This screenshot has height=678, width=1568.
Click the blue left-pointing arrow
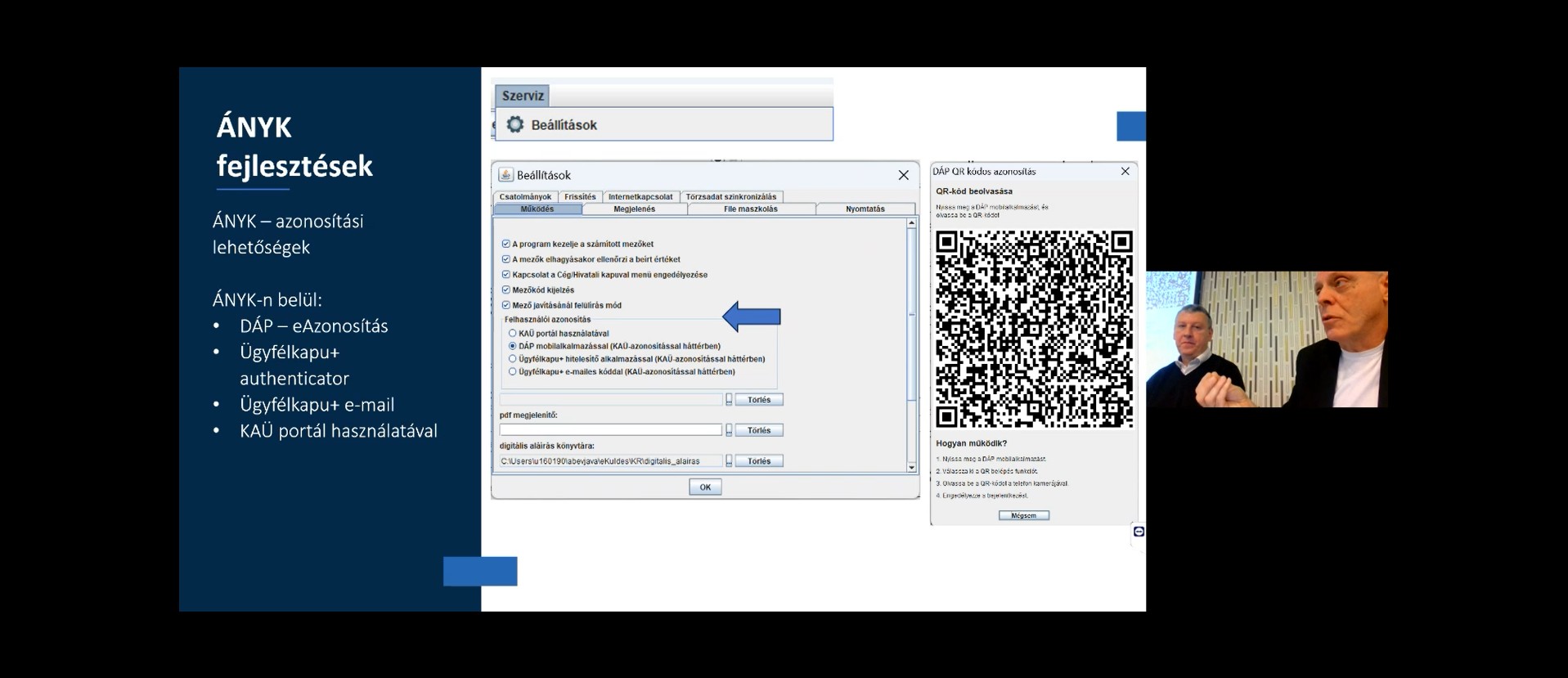tap(752, 317)
